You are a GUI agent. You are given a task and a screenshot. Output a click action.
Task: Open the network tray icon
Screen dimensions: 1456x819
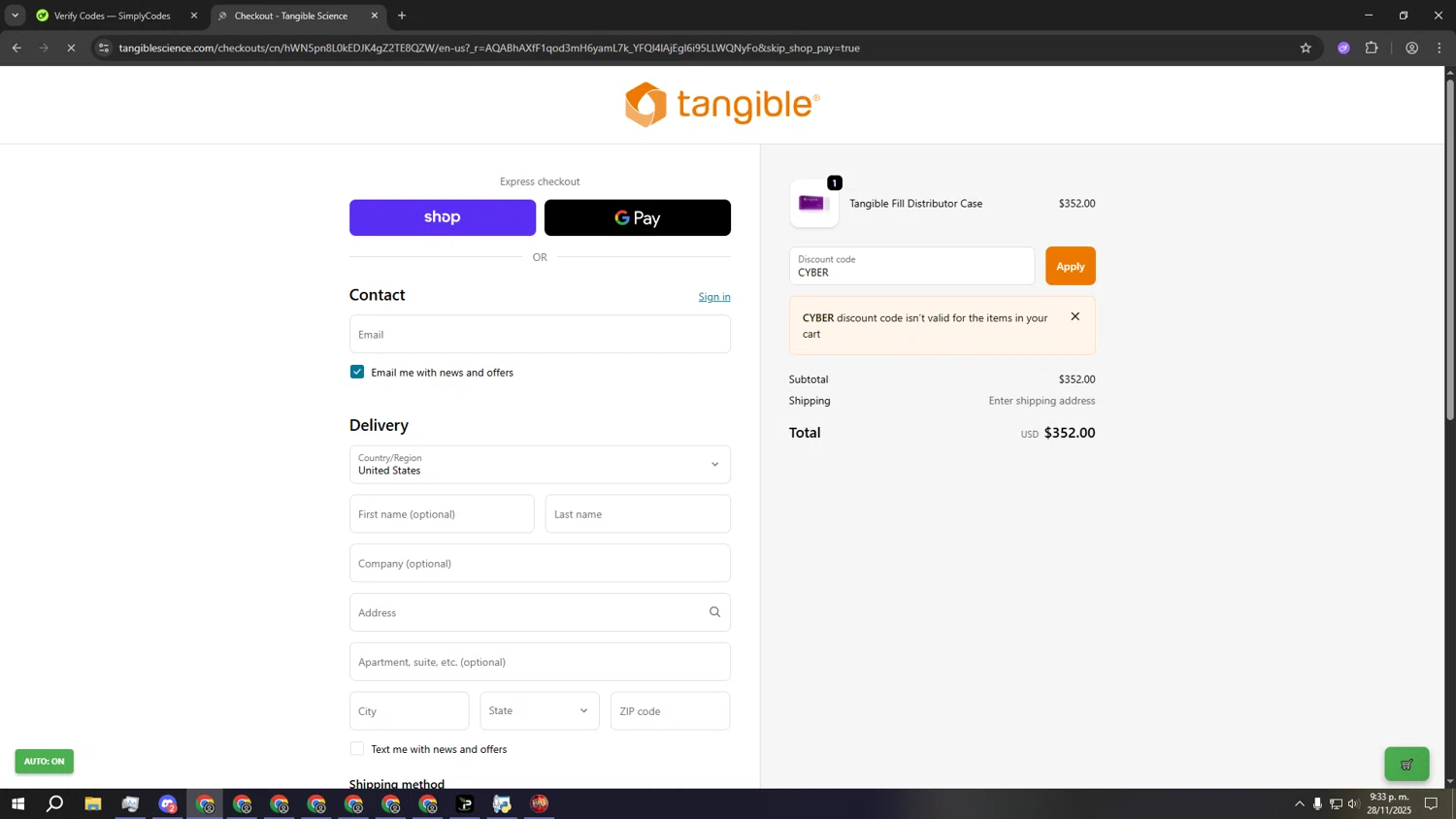(x=1336, y=803)
